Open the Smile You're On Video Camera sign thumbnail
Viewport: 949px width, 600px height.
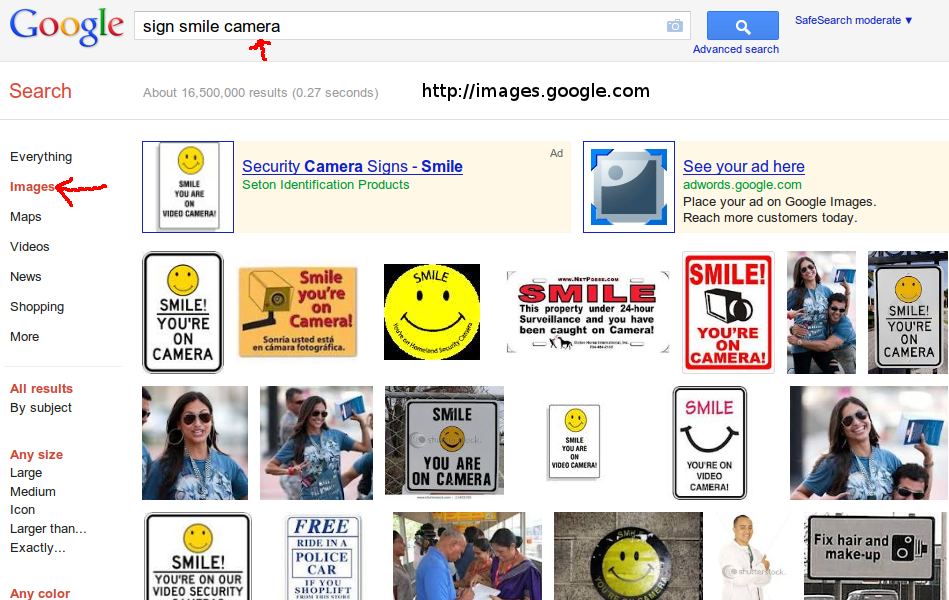(x=709, y=443)
